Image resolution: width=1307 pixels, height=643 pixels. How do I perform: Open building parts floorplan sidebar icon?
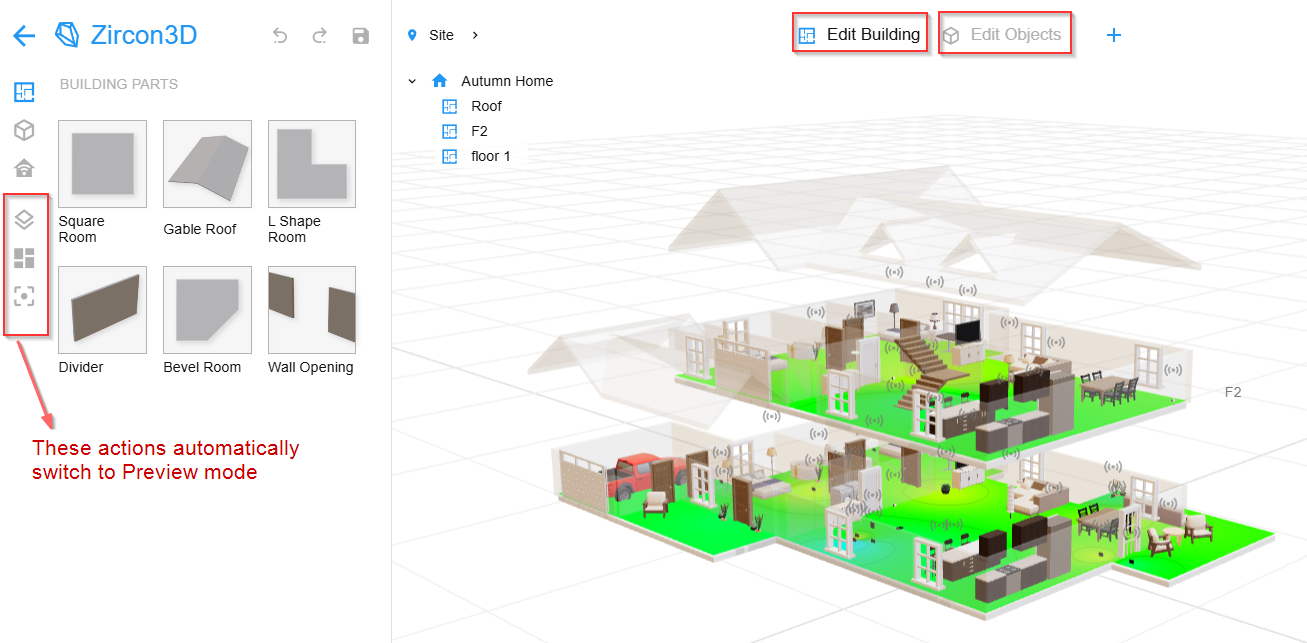tap(24, 93)
